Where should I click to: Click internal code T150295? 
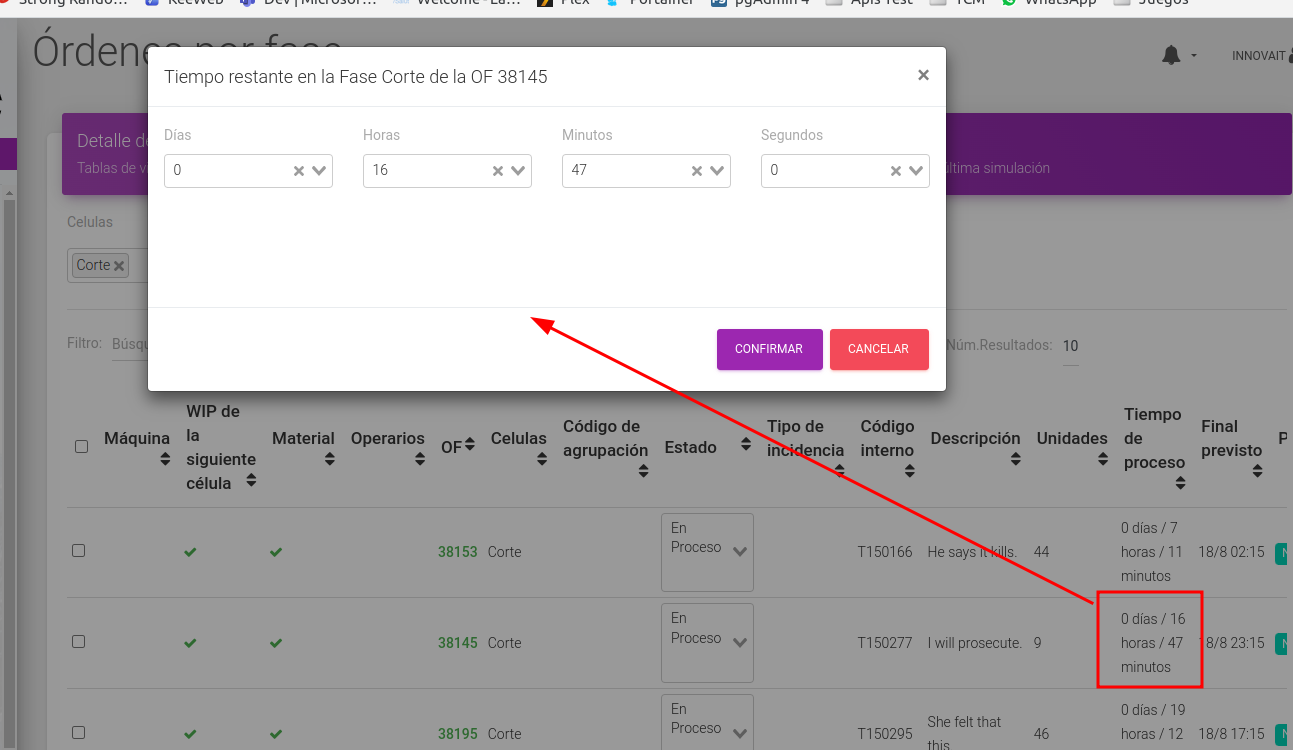[x=885, y=734]
